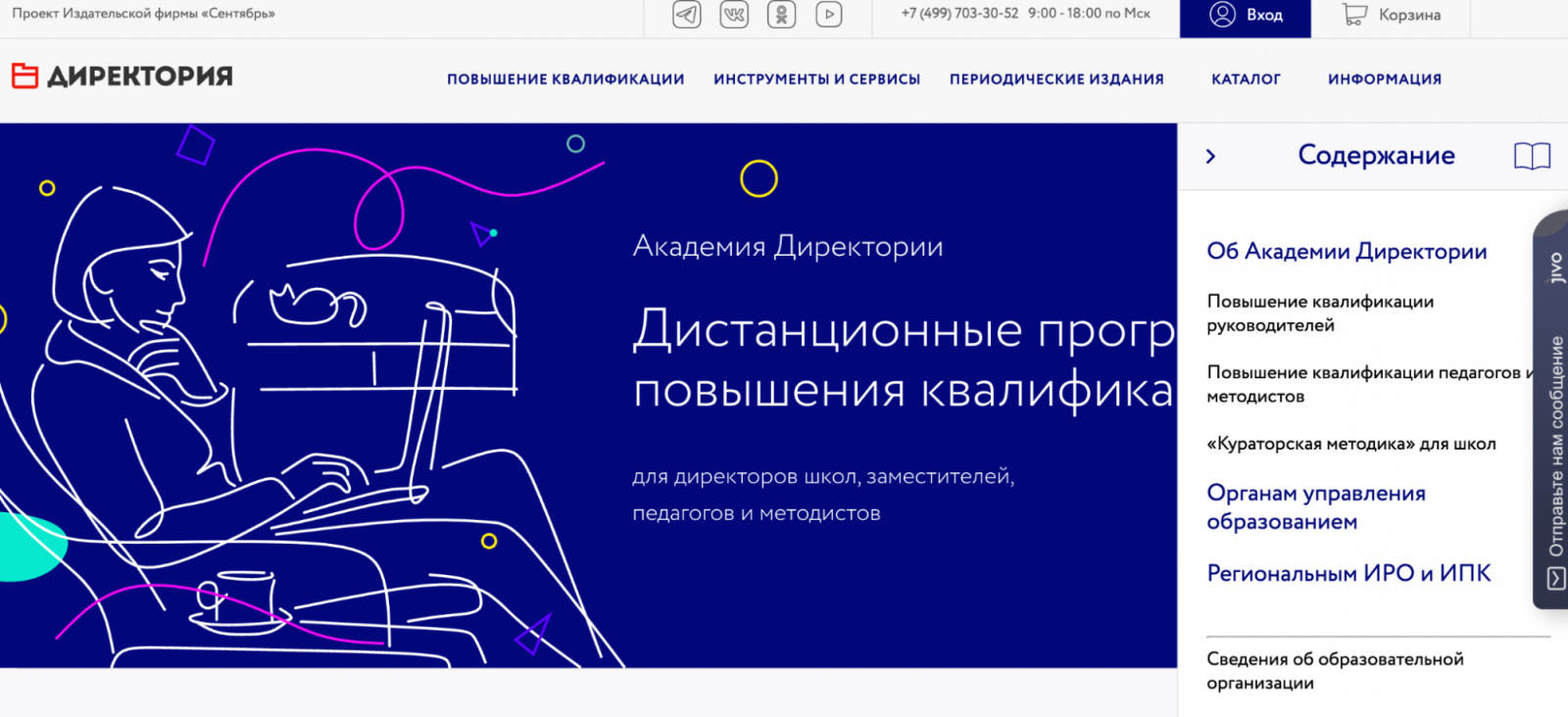The width and height of the screenshot is (1568, 717).
Task: Click the Проект Издательской фирмы «Сентябрь» text
Action: [143, 14]
